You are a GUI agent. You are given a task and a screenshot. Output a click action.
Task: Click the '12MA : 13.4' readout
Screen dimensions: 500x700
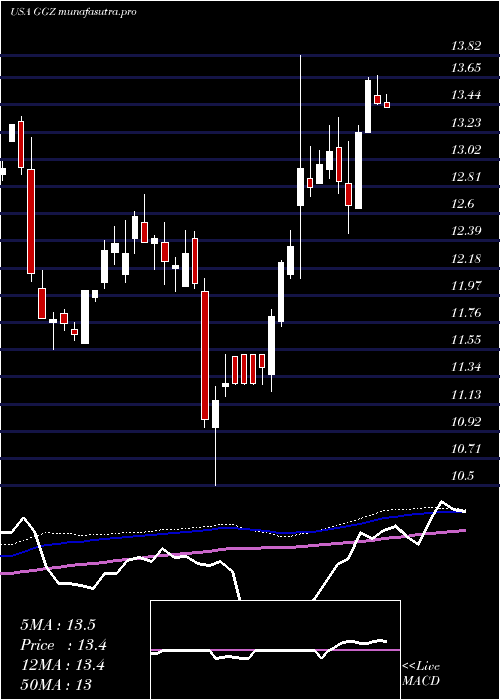pos(62,665)
